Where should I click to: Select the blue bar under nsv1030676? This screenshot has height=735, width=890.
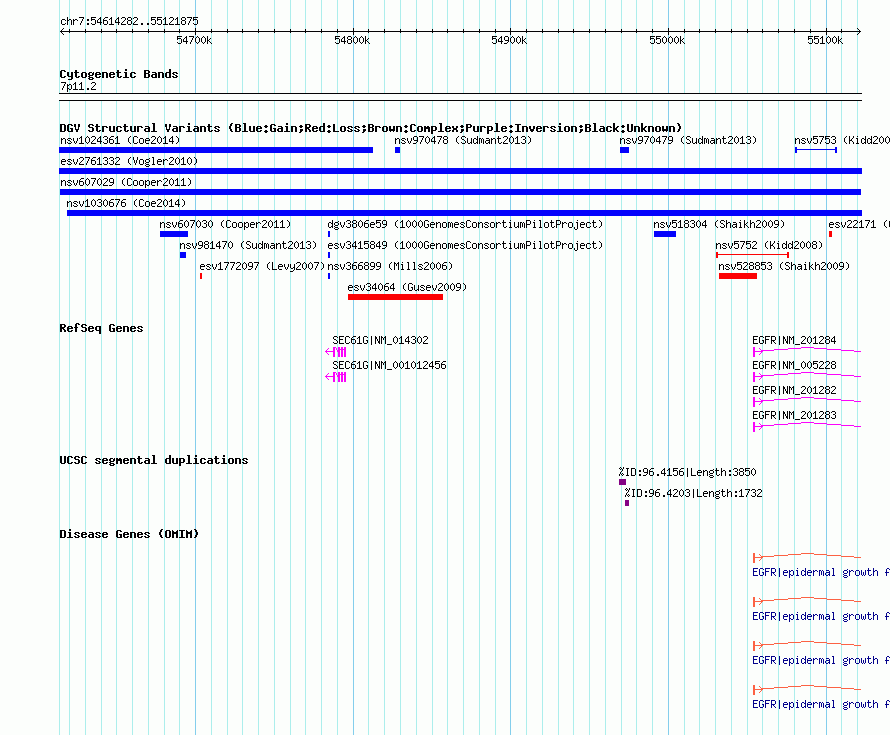tap(464, 213)
